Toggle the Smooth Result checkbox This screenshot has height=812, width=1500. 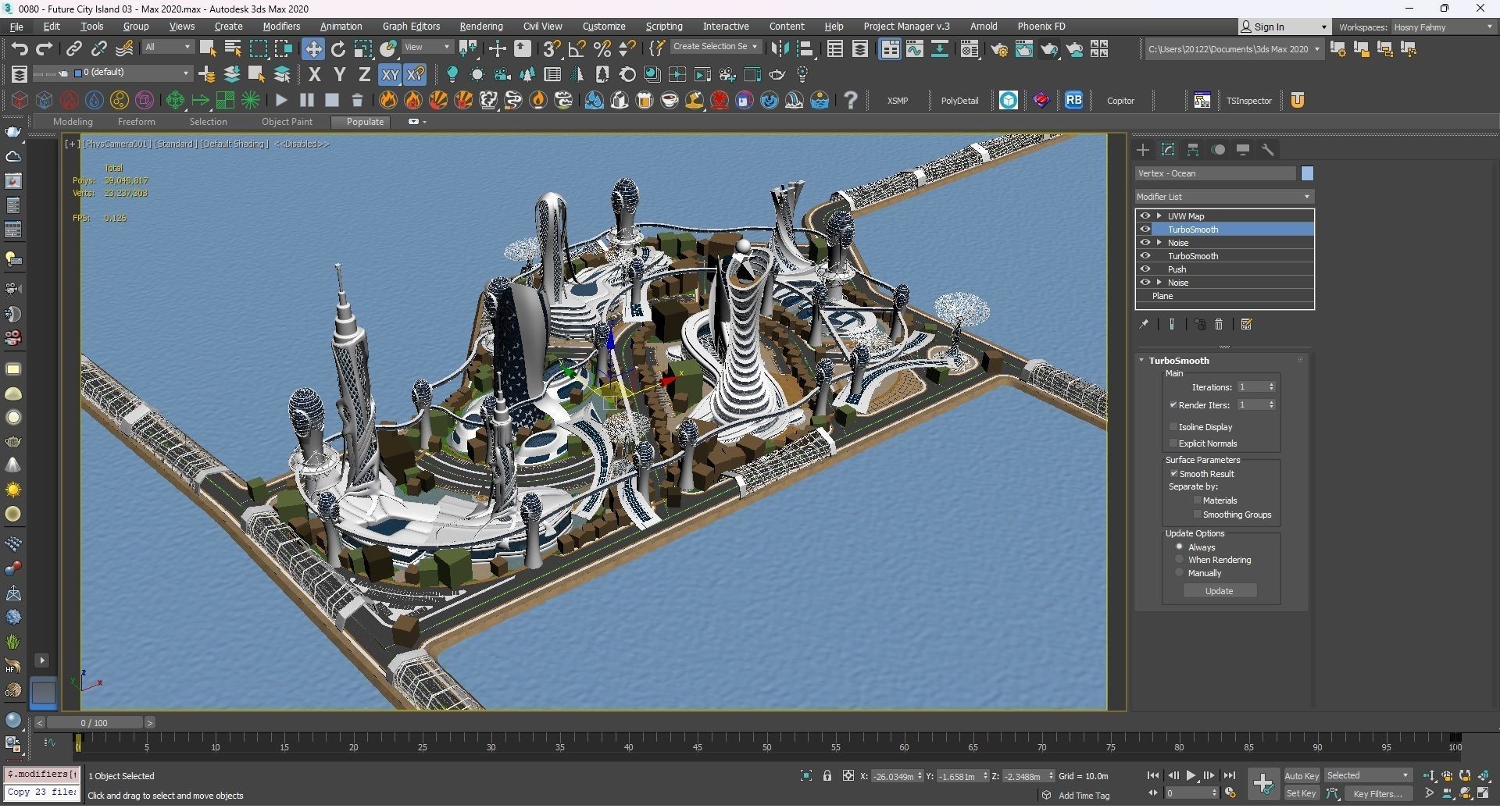click(x=1173, y=473)
